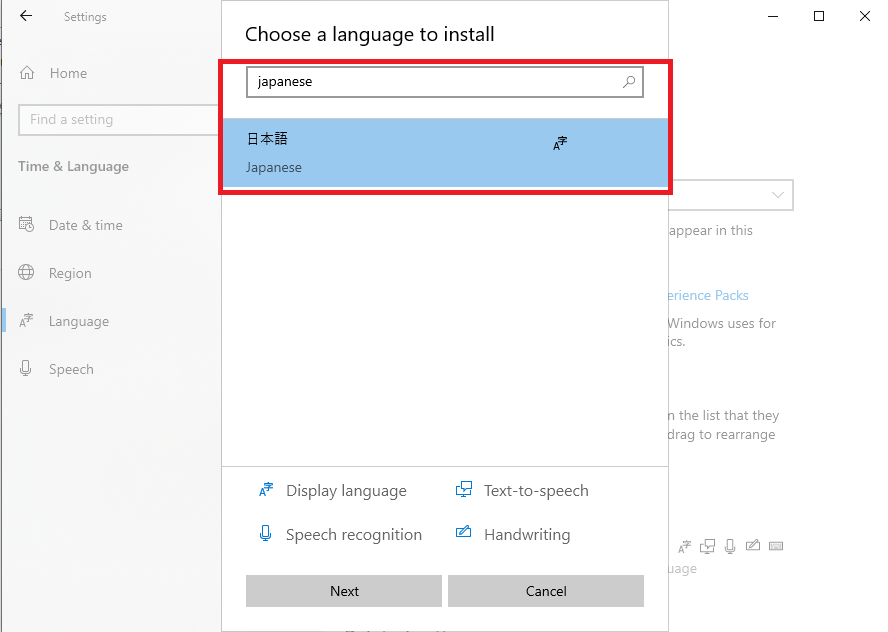888x632 pixels.
Task: Expand the Windows display language dropdown
Action: point(778,194)
